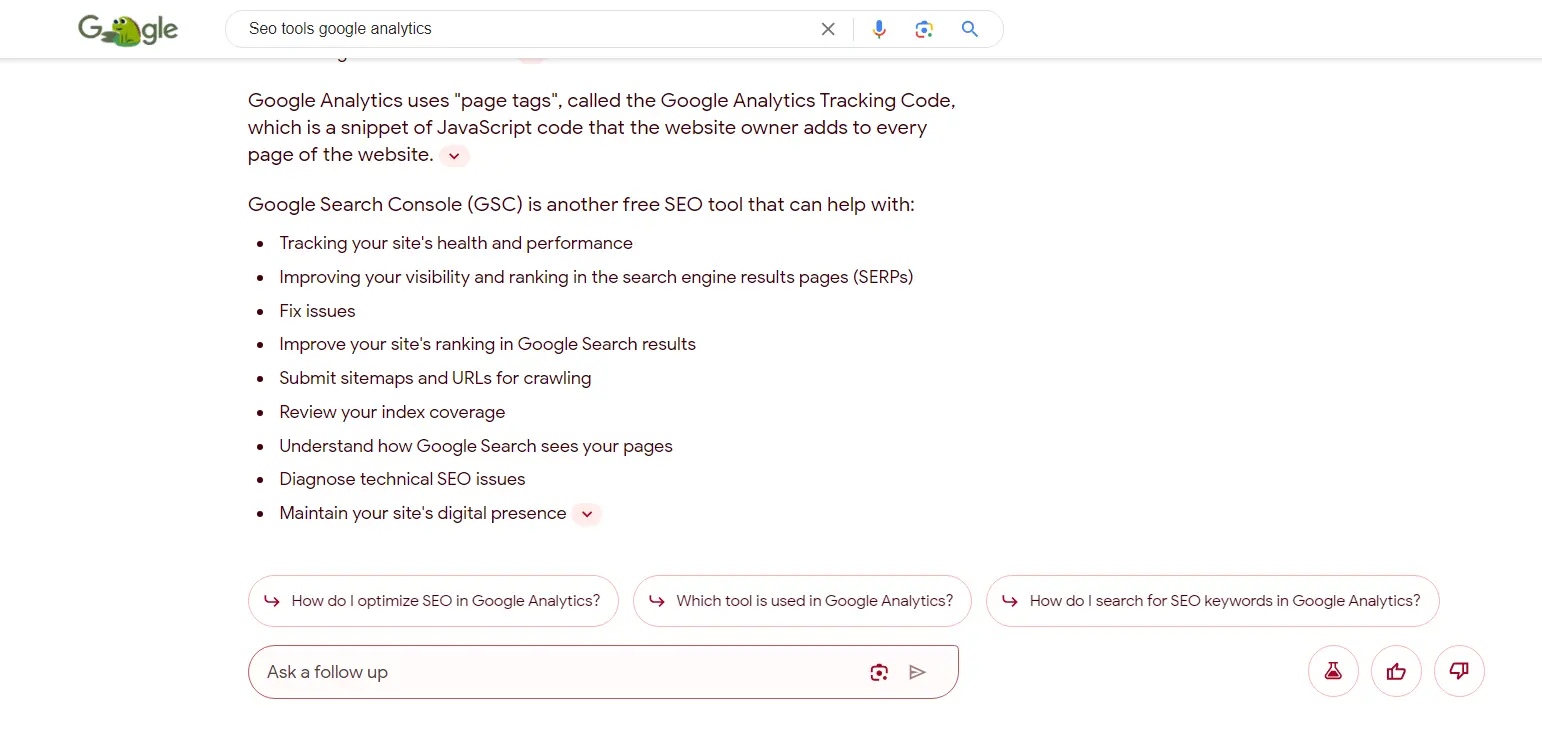
Task: Expand chevron after 'digital presence'
Action: [587, 514]
